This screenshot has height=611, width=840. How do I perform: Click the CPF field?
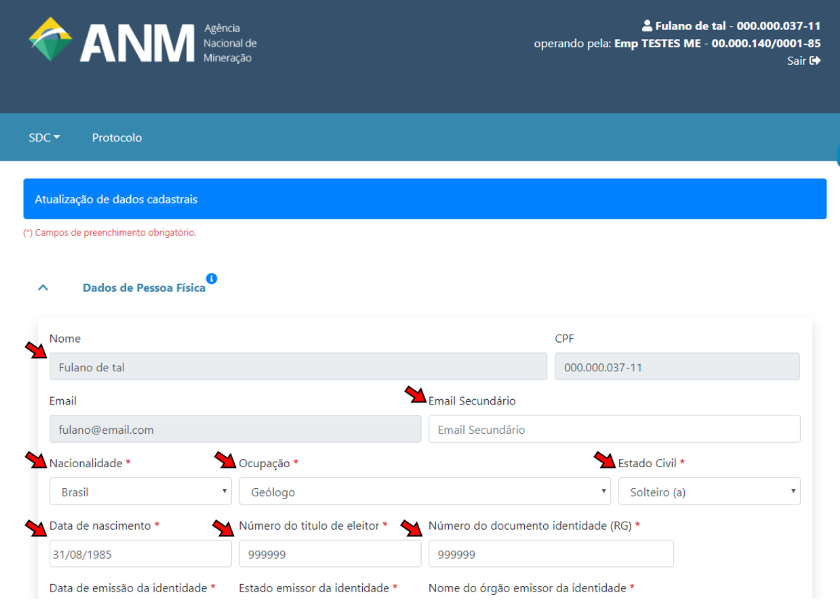[677, 367]
